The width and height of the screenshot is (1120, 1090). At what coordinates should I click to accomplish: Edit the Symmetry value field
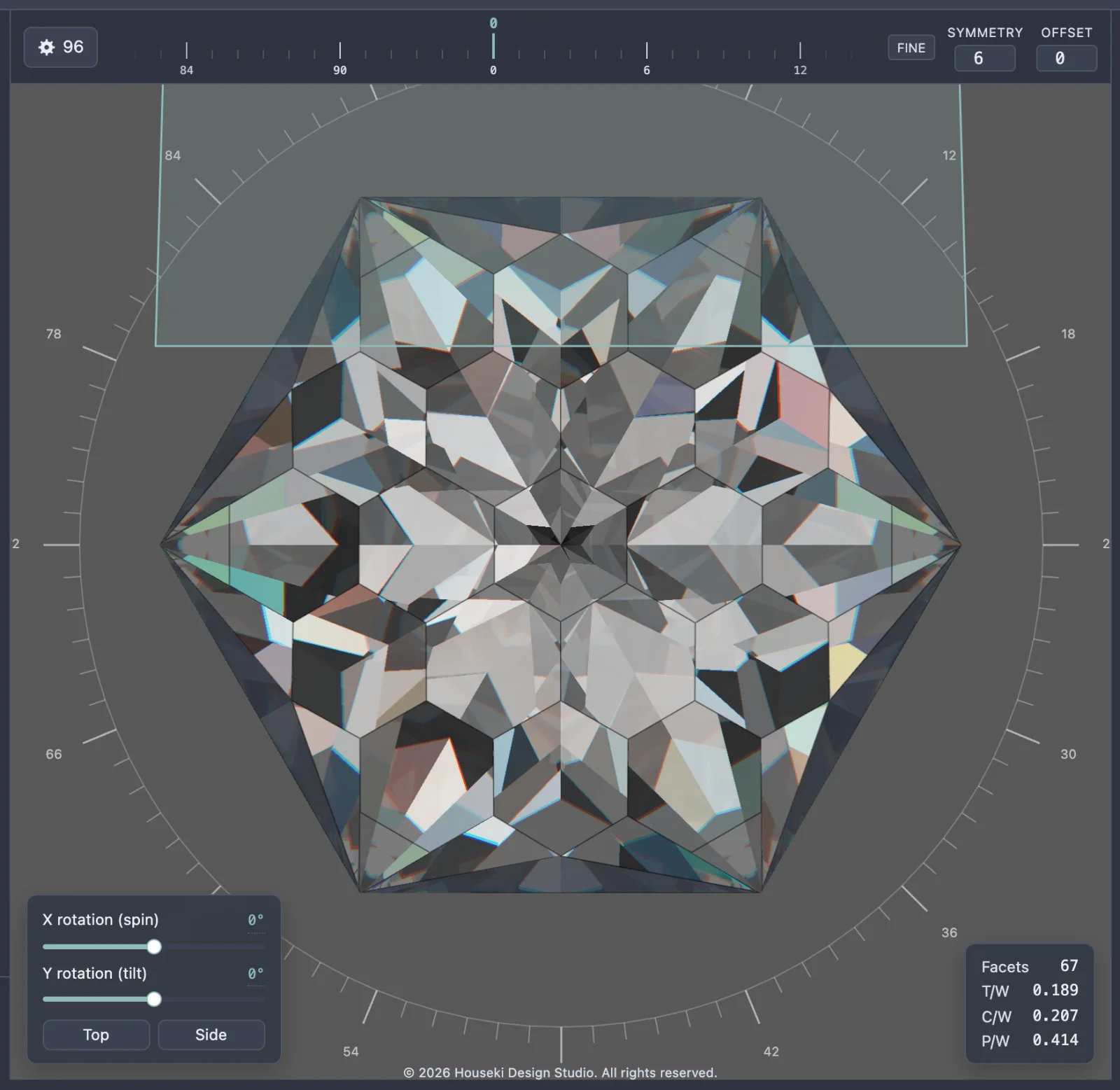985,58
